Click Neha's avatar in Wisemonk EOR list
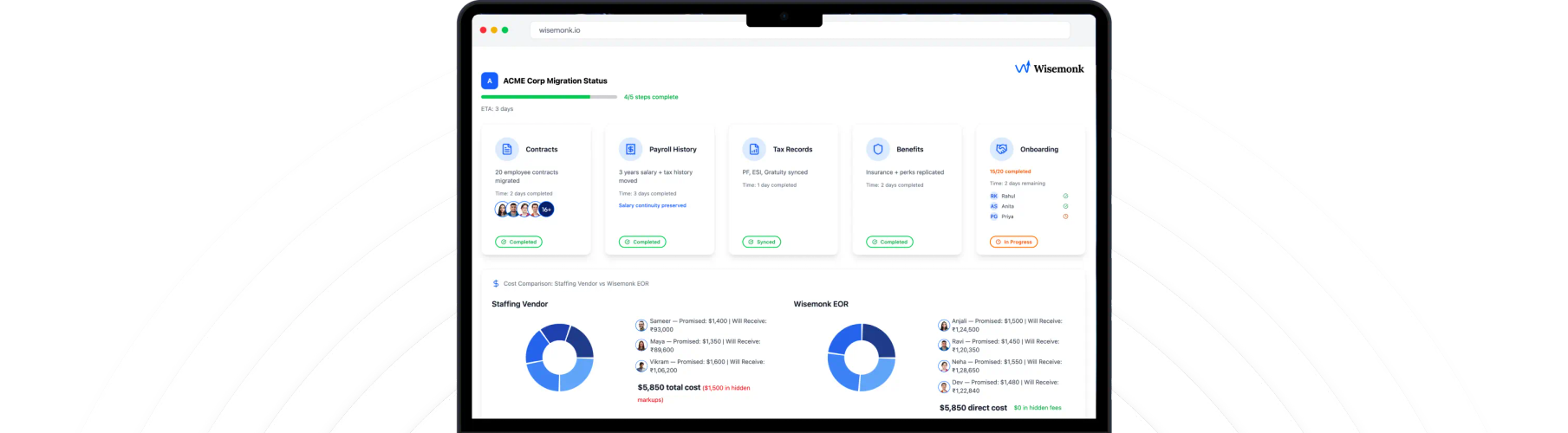 click(x=944, y=366)
